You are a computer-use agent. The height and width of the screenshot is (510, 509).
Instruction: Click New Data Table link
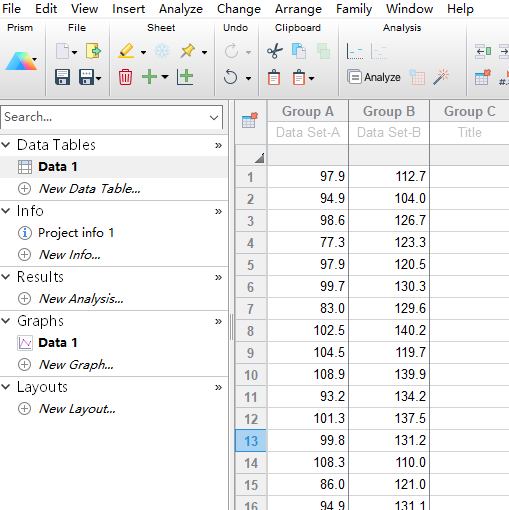pos(89,189)
